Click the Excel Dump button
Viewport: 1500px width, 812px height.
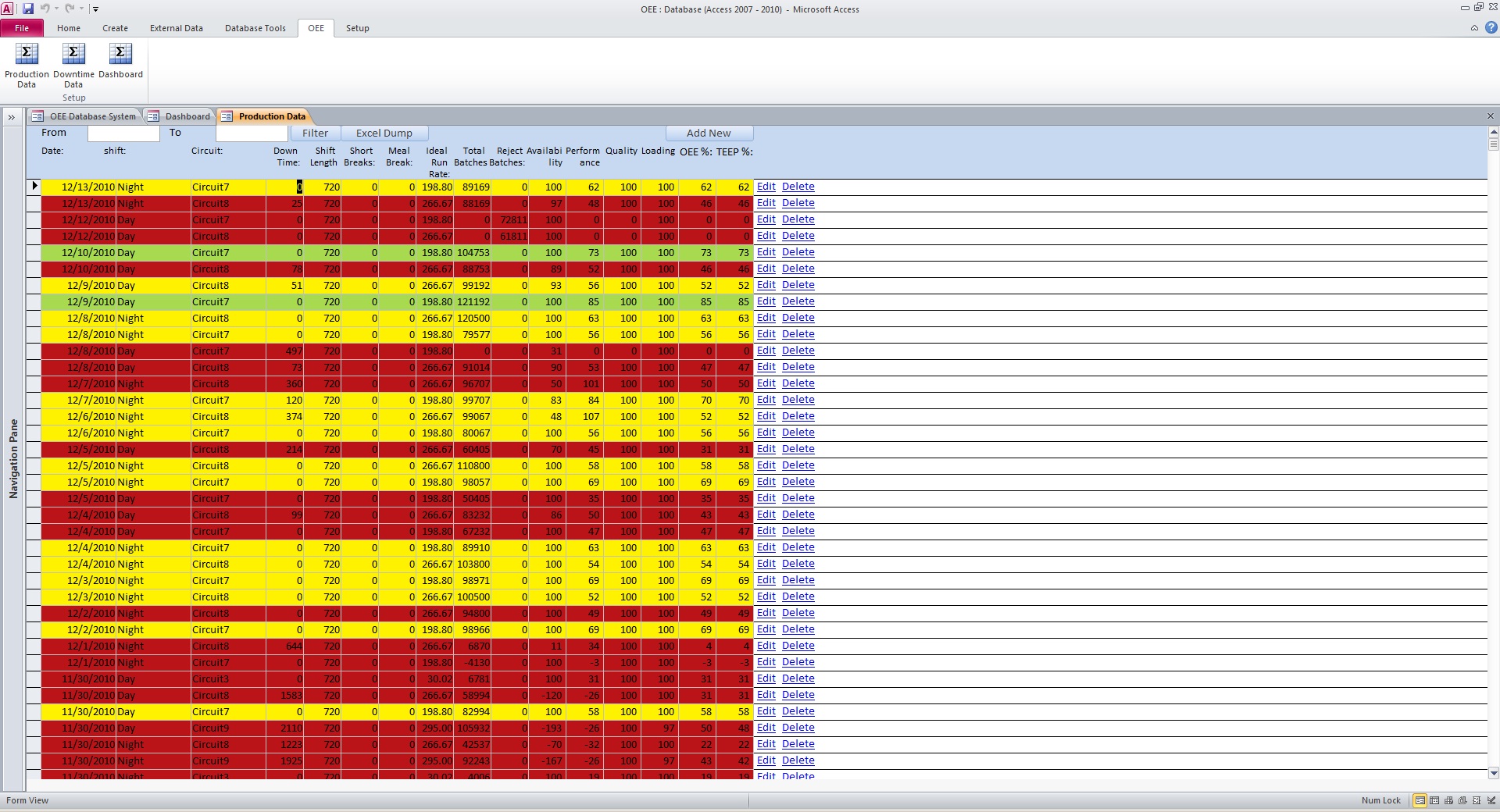(384, 134)
